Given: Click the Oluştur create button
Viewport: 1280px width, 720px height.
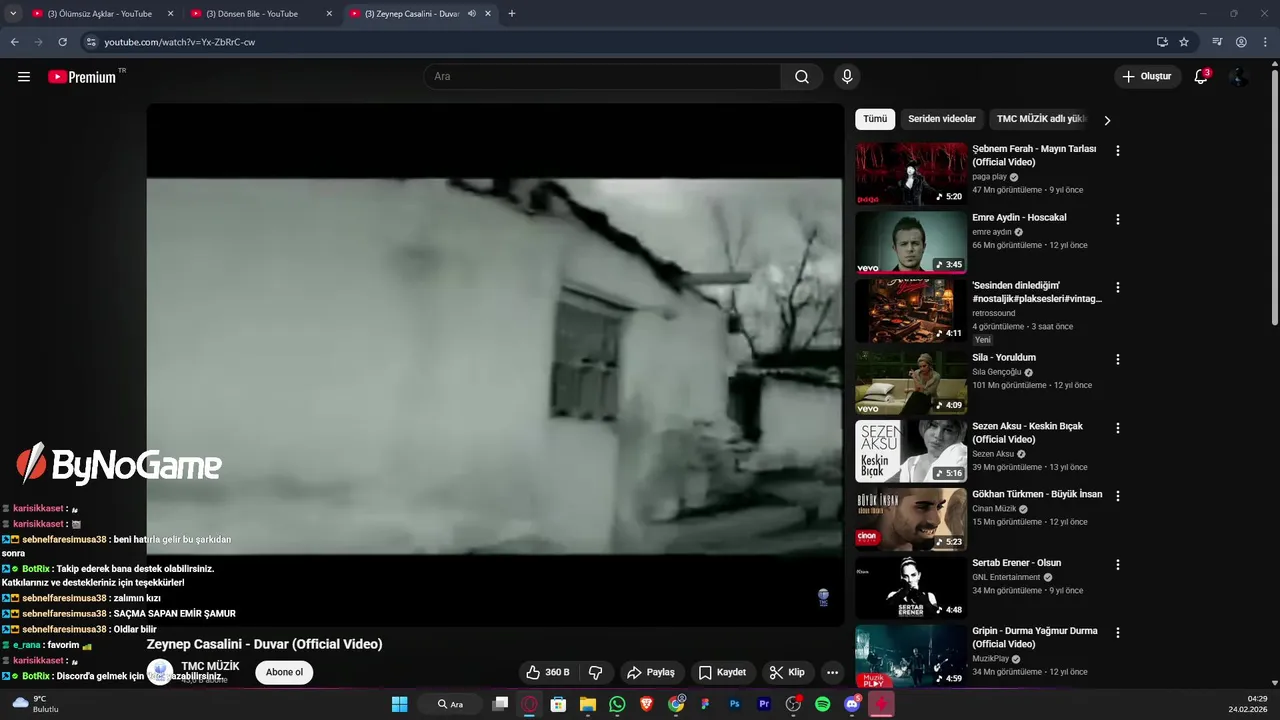Looking at the screenshot, I should pos(1147,77).
